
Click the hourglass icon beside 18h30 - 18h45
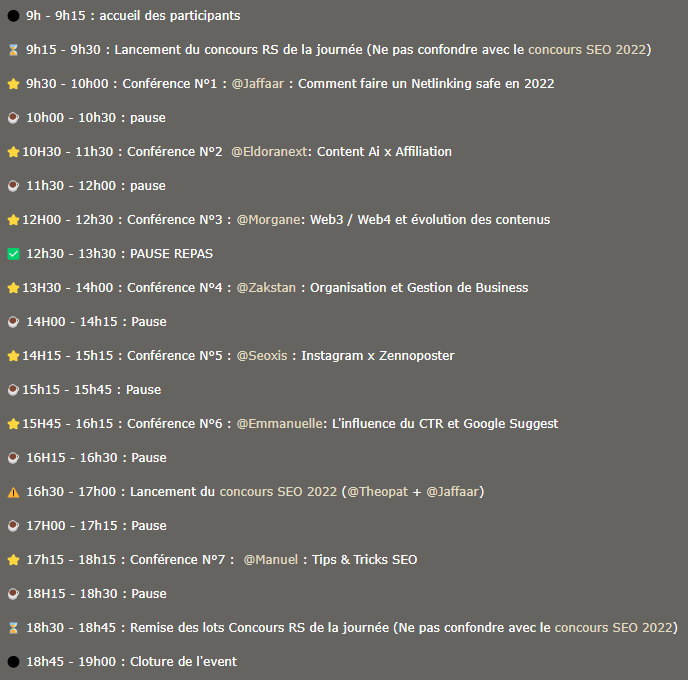coord(14,628)
